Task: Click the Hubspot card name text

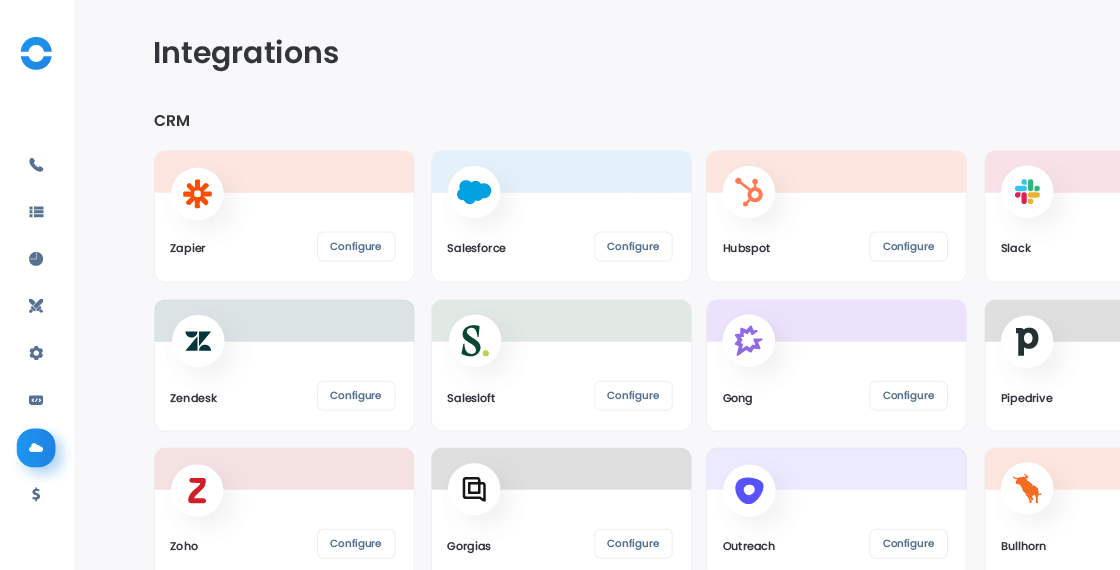Action: [x=746, y=249]
